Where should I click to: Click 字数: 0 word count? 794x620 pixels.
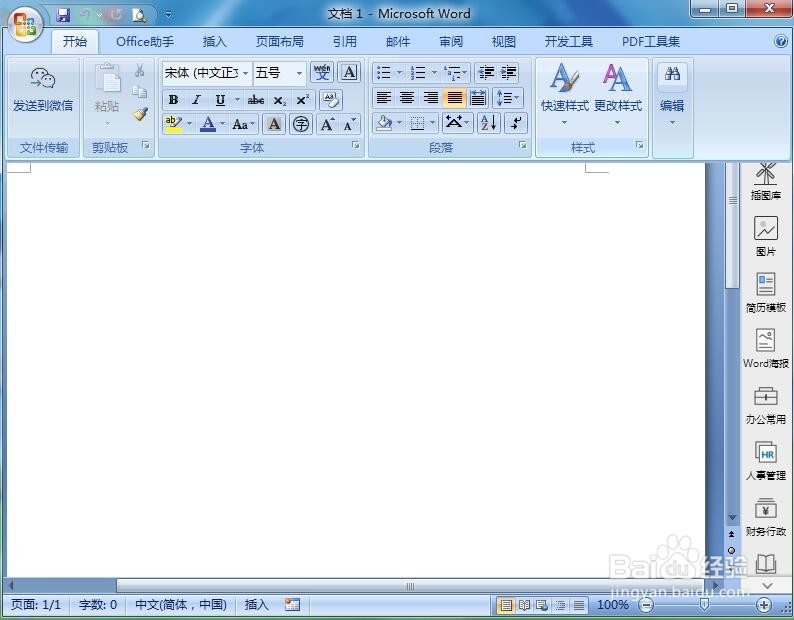coord(98,604)
